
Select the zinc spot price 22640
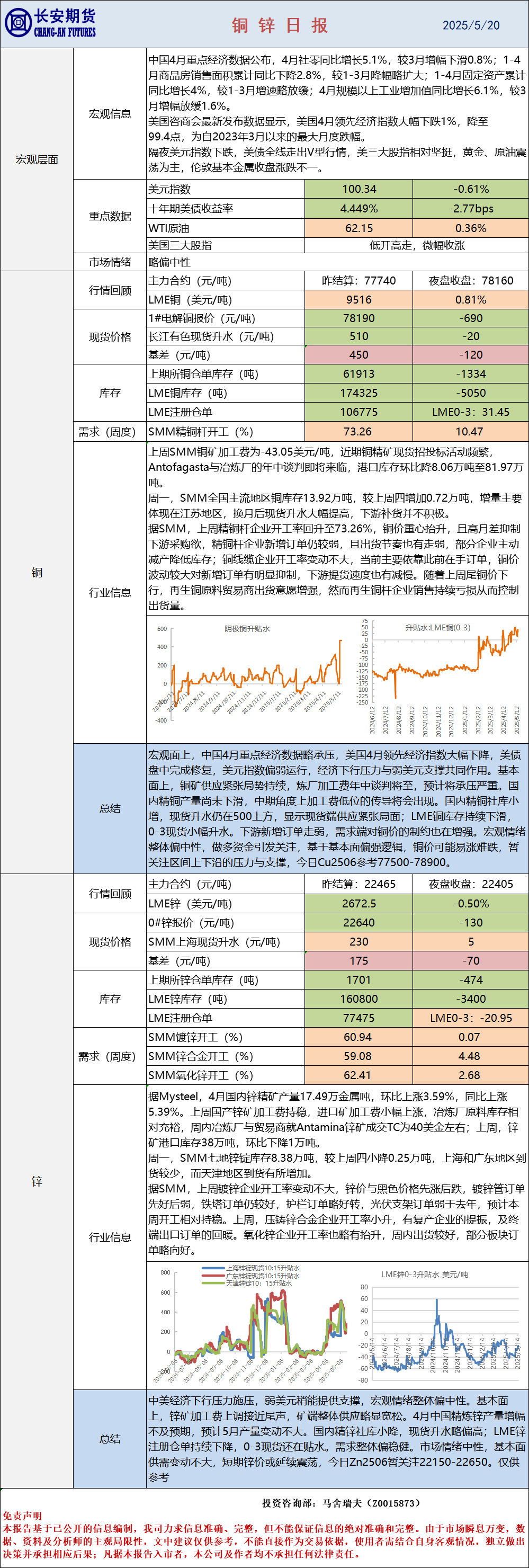pos(358,923)
